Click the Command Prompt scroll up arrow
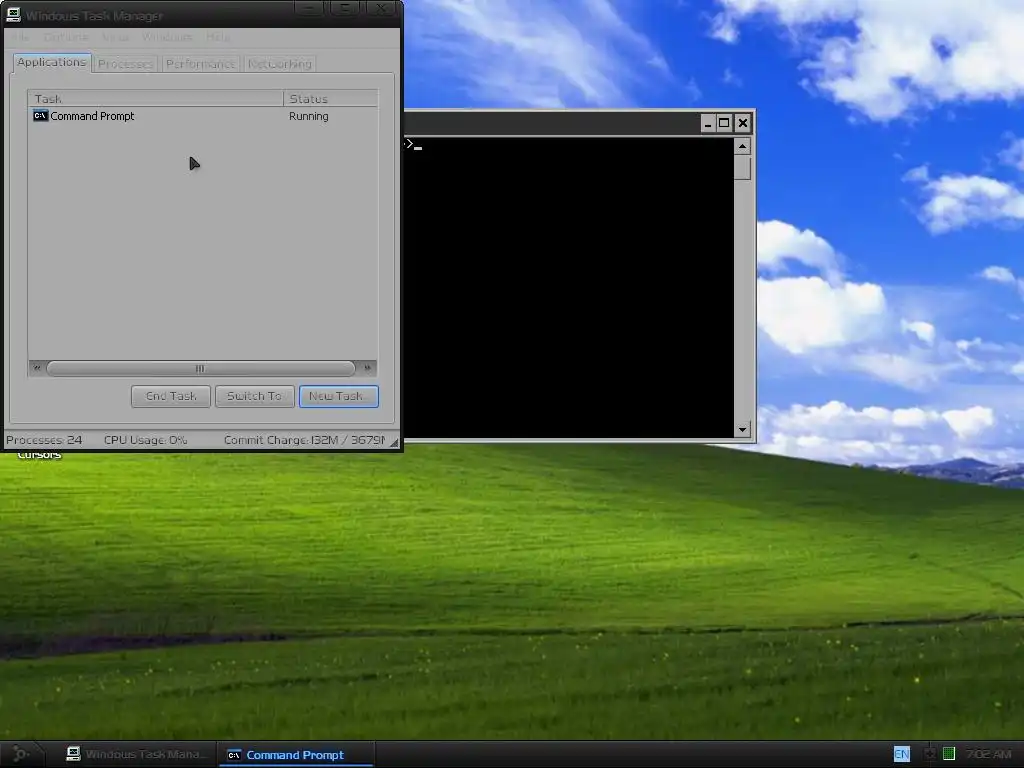The height and width of the screenshot is (768, 1024). click(742, 146)
